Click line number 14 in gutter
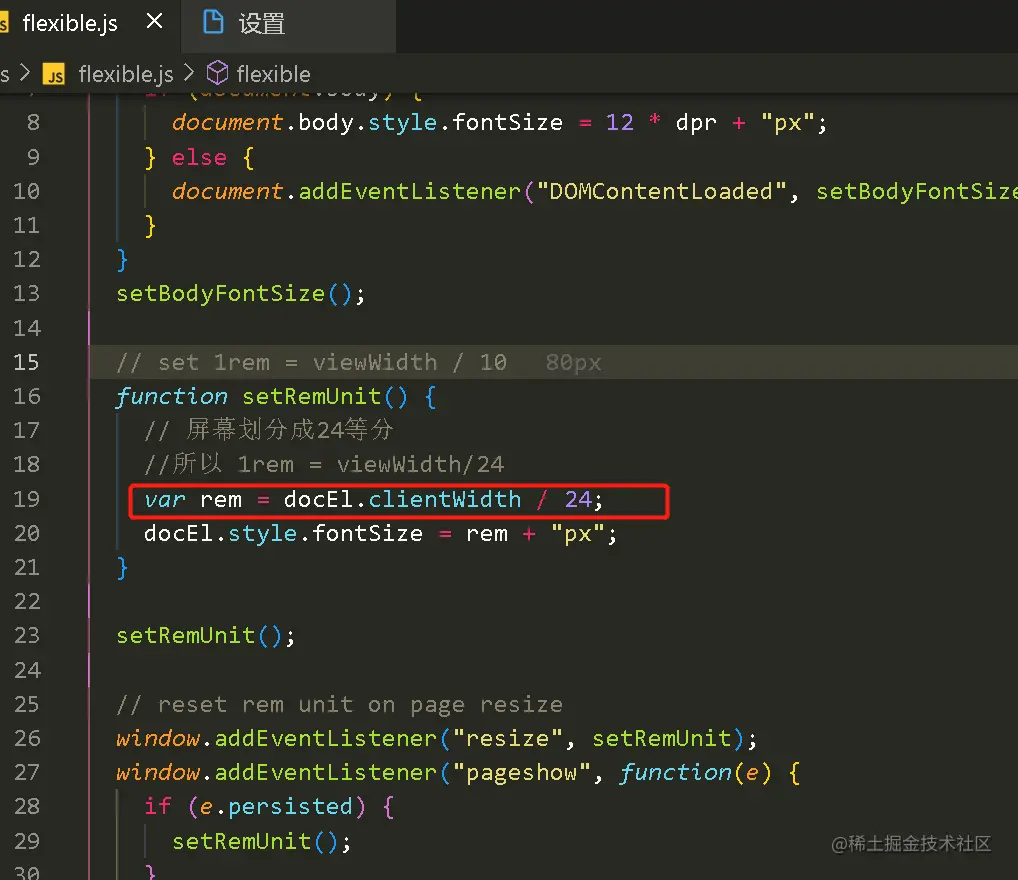 coord(27,328)
